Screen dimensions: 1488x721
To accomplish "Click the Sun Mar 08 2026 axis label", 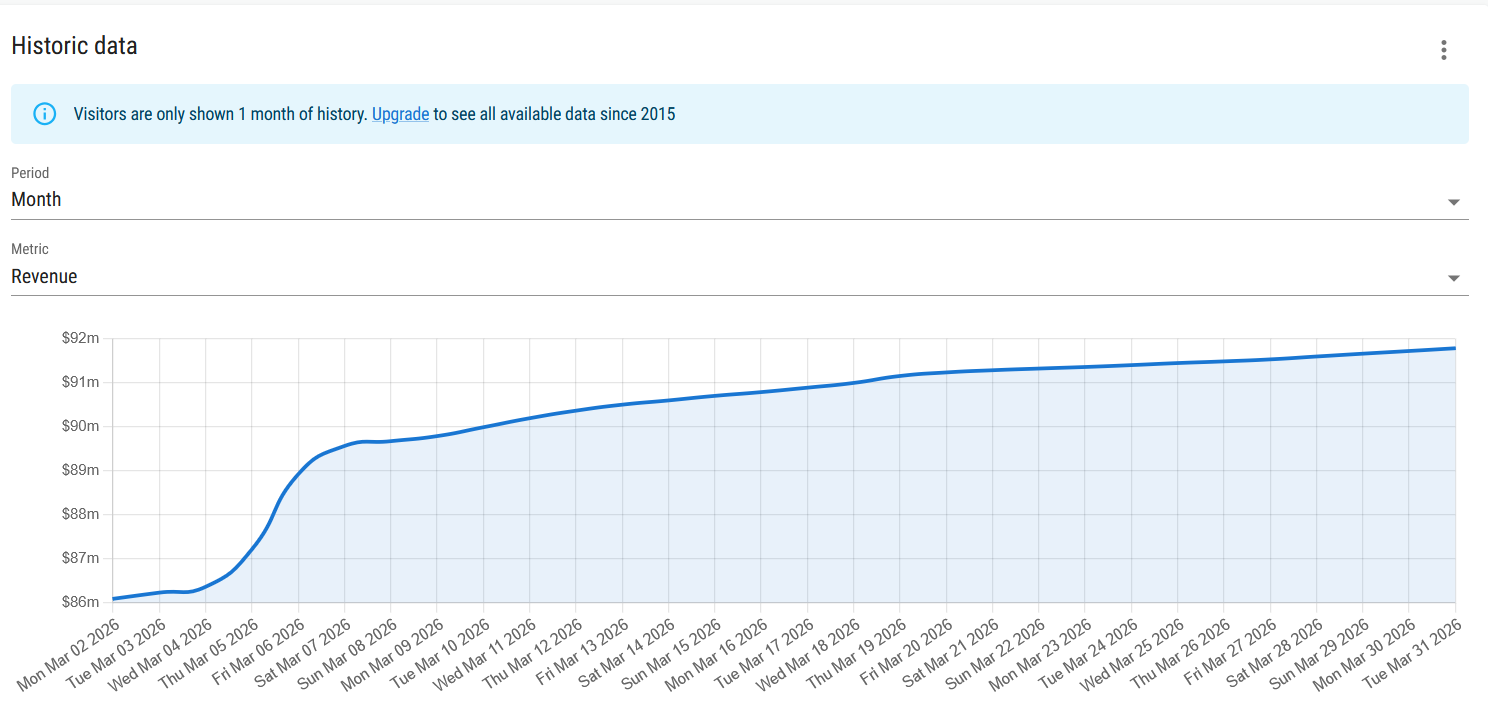I will point(347,654).
